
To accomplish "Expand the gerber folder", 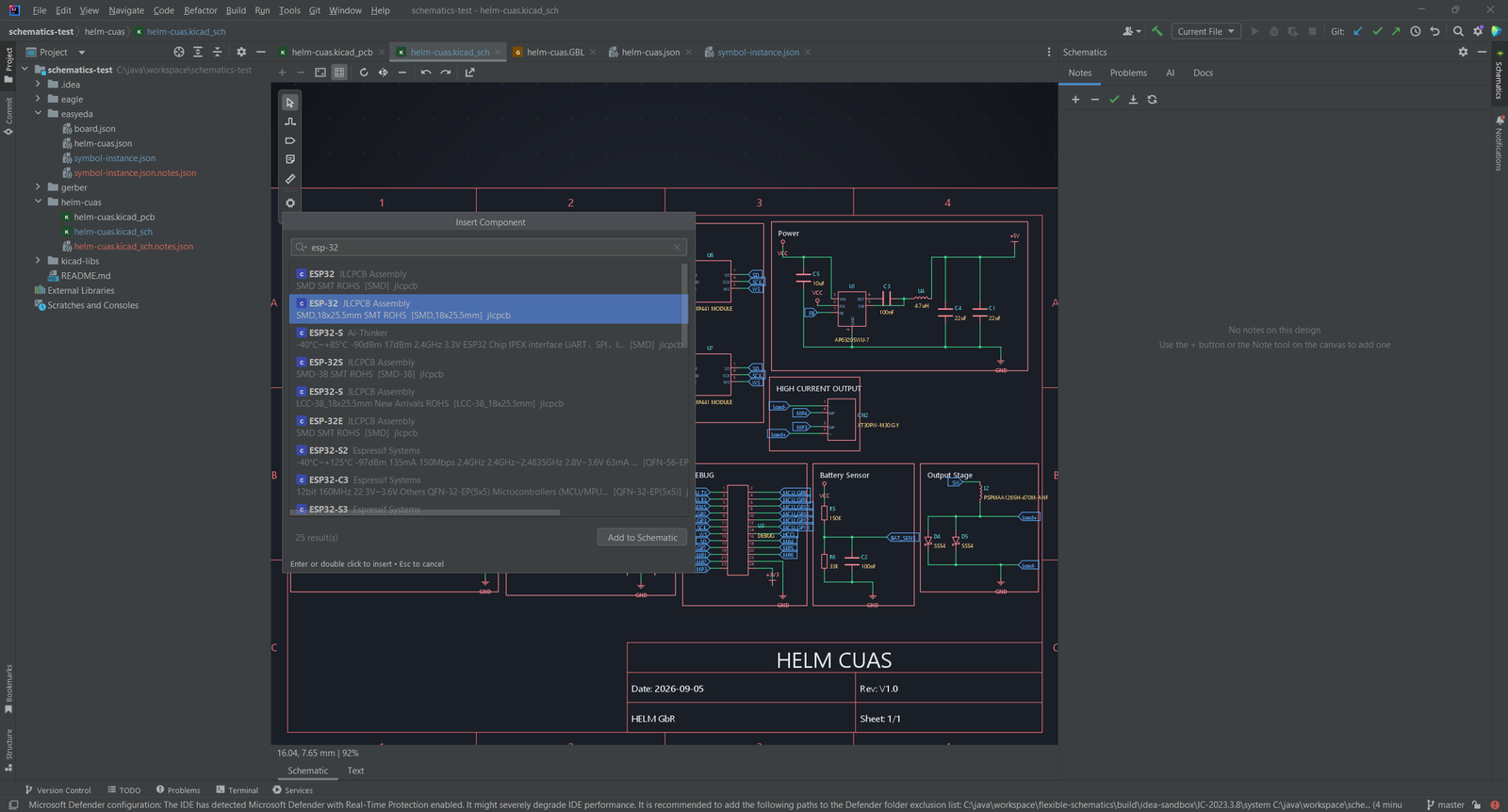I will [38, 187].
